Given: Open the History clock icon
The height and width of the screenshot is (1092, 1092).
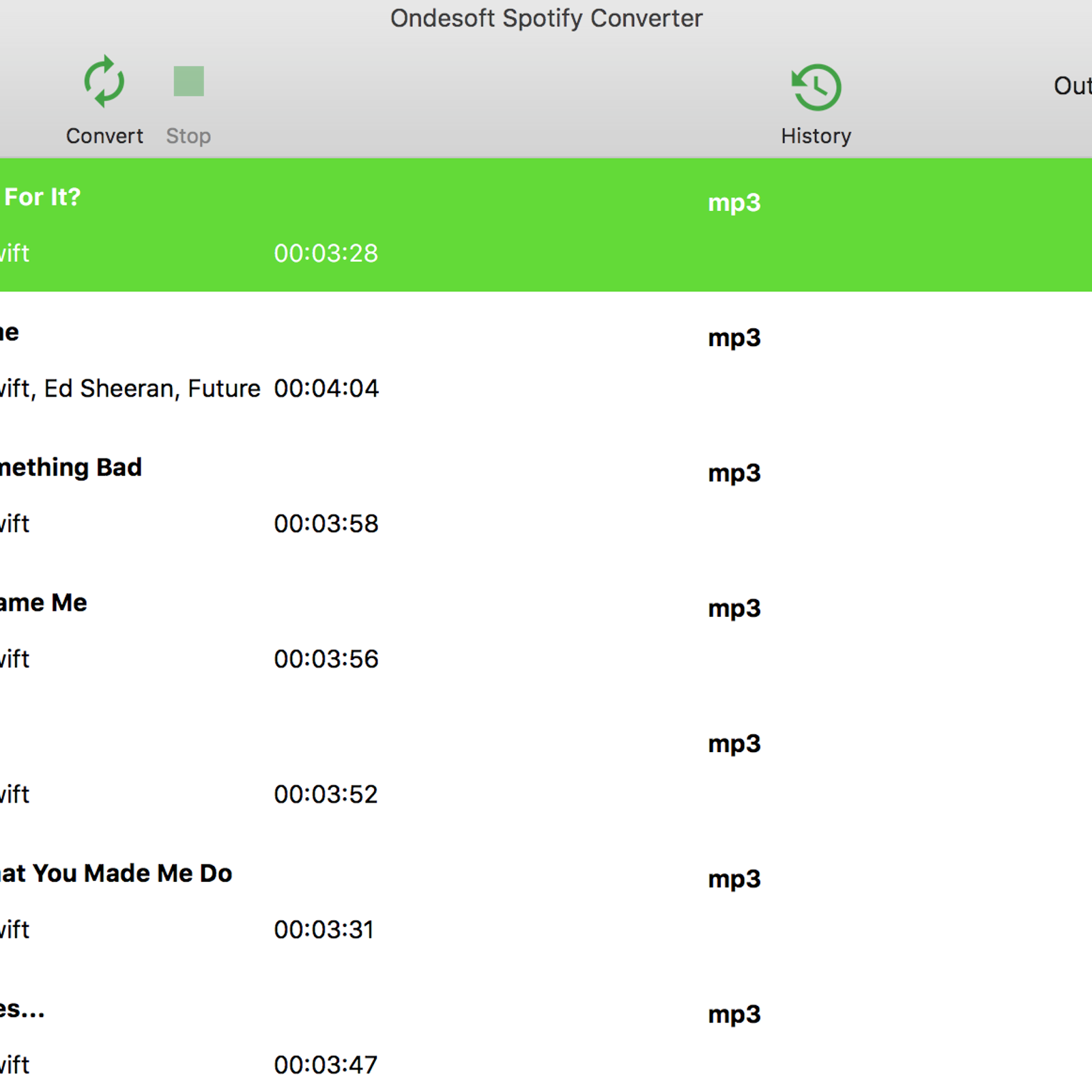Looking at the screenshot, I should tap(816, 87).
